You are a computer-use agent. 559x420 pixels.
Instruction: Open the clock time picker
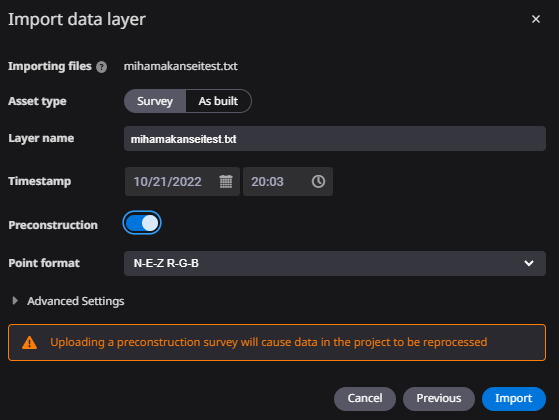coord(318,181)
